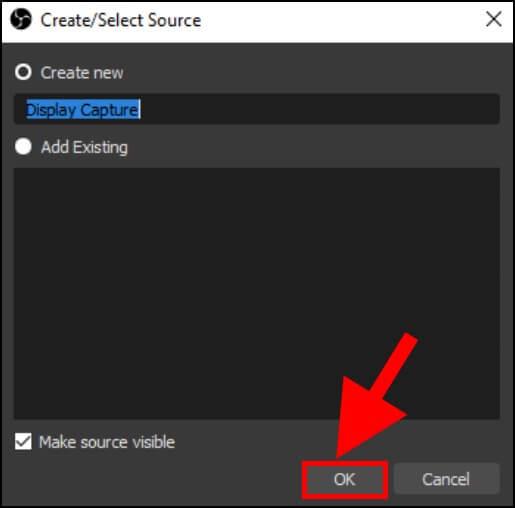This screenshot has height=508, width=515.
Task: Click the checkmark next to Make source visible
Action: coord(23,441)
